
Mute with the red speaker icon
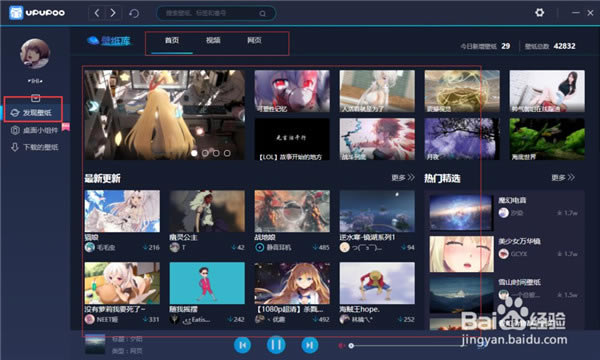[x=341, y=345]
